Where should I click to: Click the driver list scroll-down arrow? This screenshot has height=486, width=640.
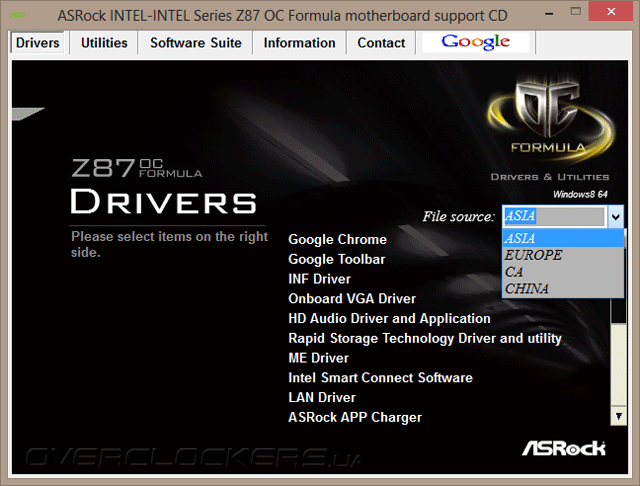coord(619,416)
